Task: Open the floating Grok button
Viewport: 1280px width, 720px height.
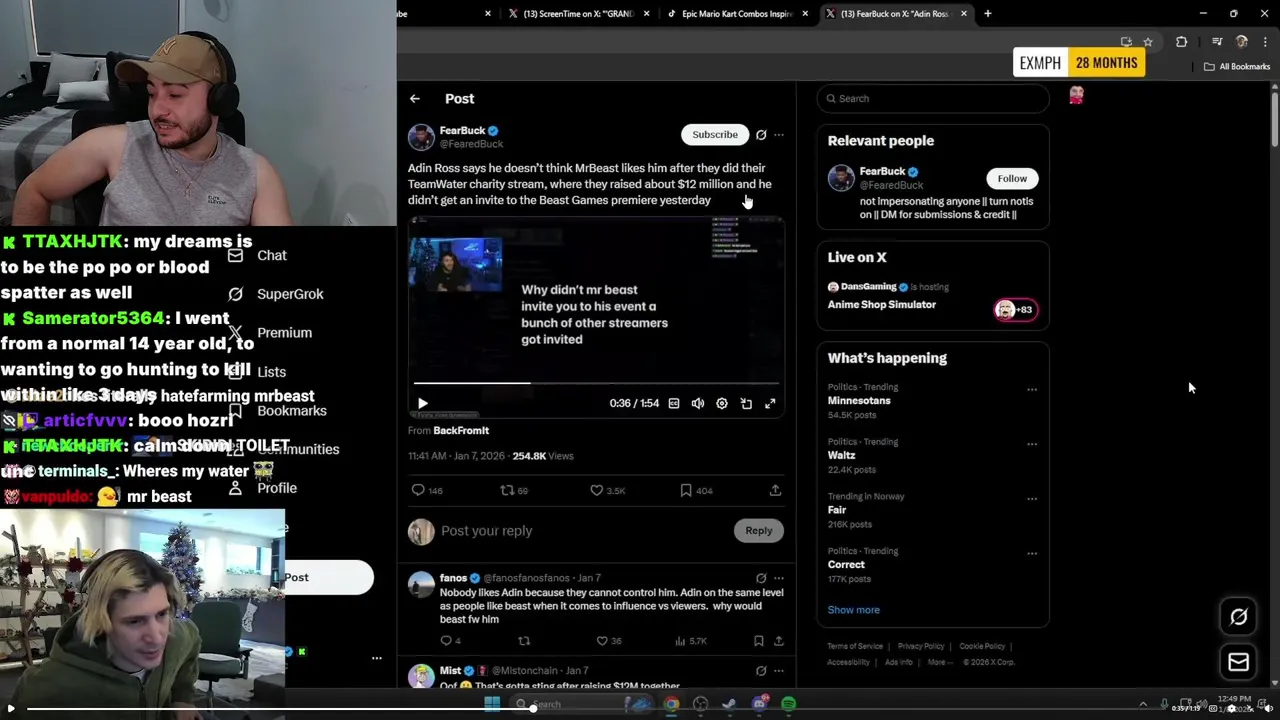Action: coord(1238,617)
